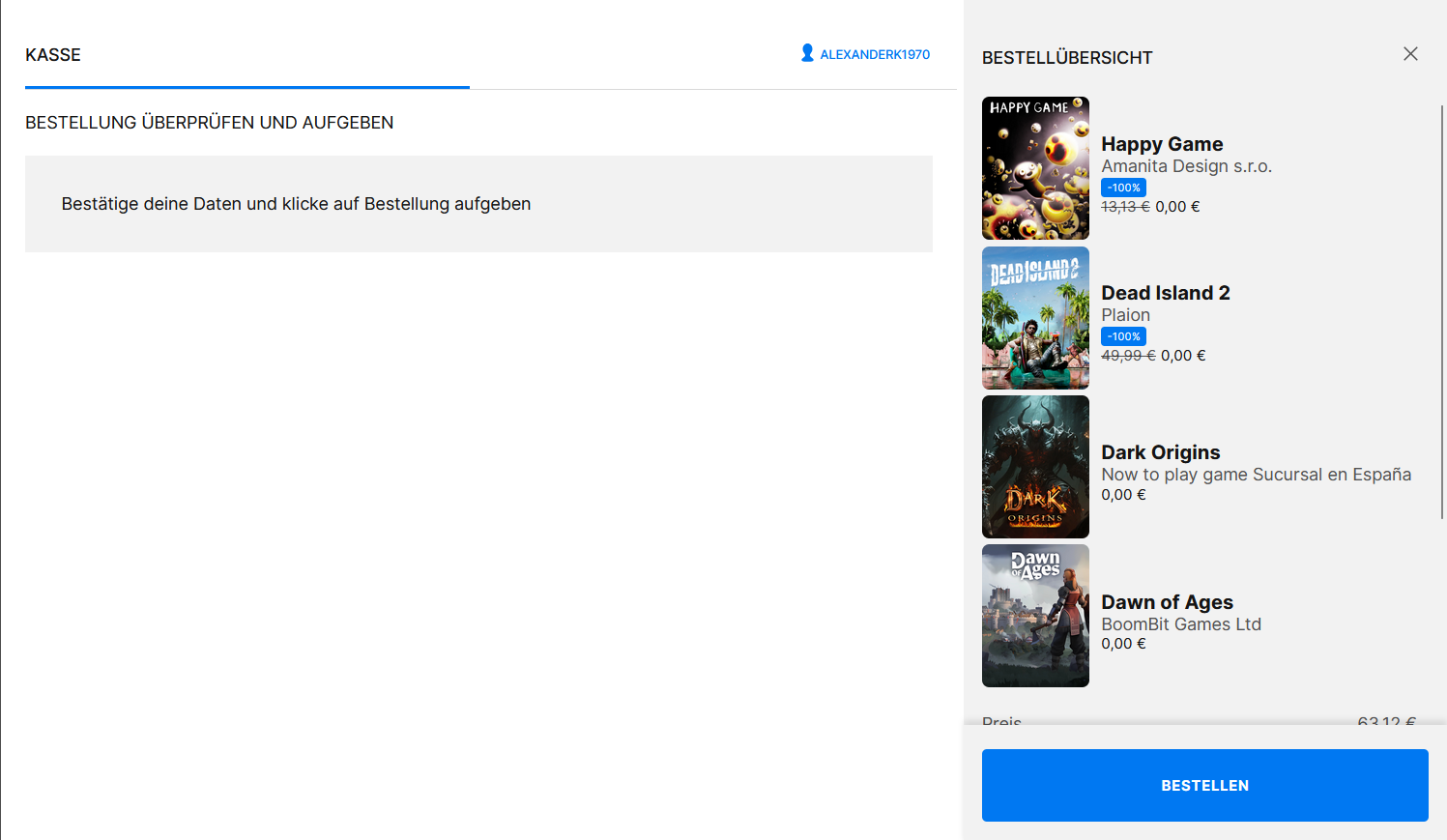Open the ALEXANDERK1970 account link
The width and height of the screenshot is (1447, 840).
875,54
